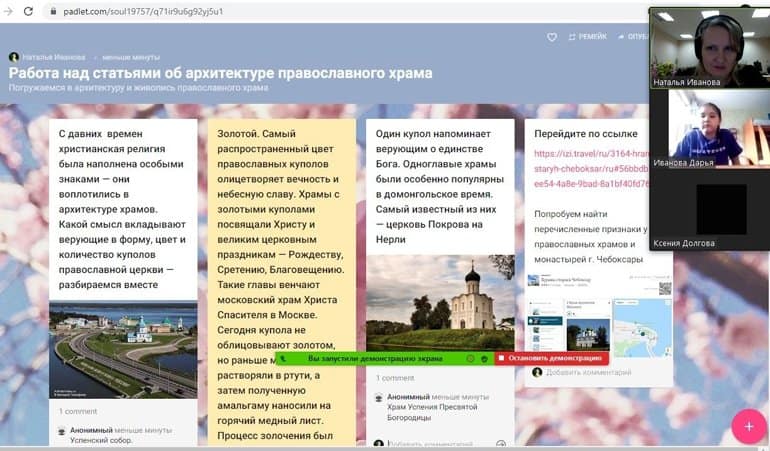Image resolution: width=770 pixels, height=451 pixels.
Task: Open the church on the Nerl photo
Action: 440,304
